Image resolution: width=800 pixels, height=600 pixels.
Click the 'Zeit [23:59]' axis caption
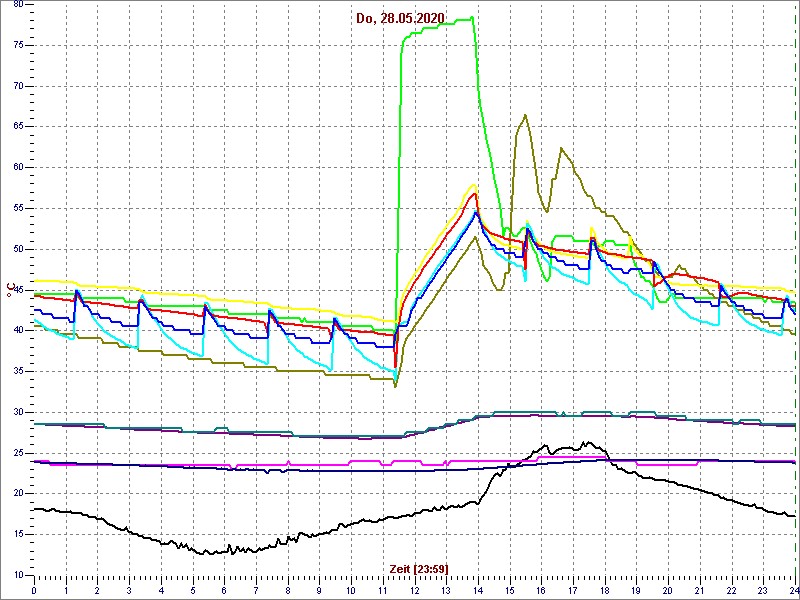tap(419, 568)
